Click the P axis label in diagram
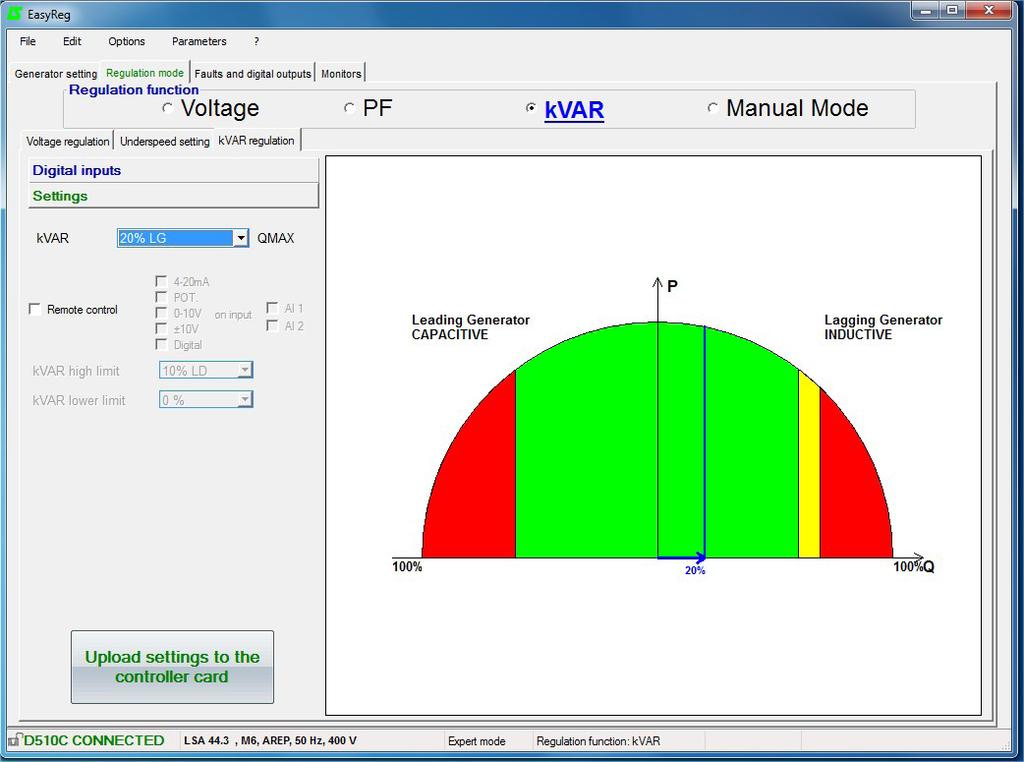This screenshot has width=1024, height=762. [x=672, y=286]
